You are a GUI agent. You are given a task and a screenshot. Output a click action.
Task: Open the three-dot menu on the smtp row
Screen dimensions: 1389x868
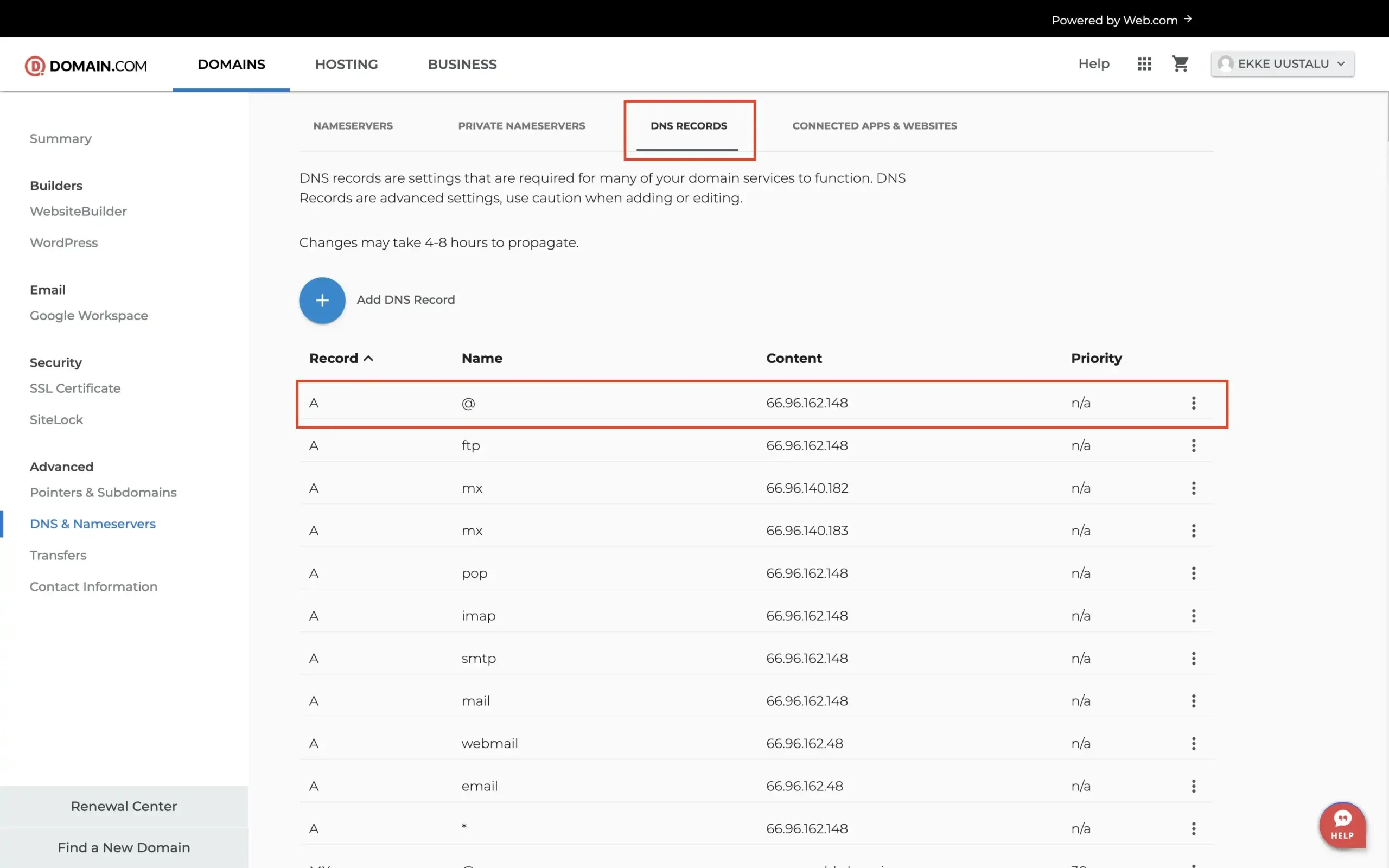[x=1193, y=659]
